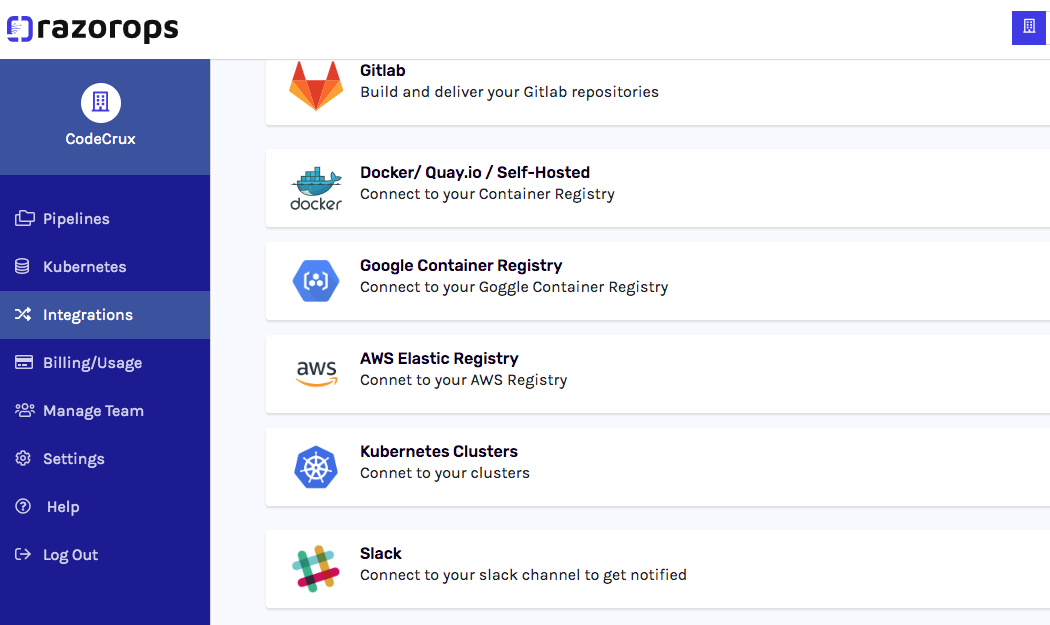The width and height of the screenshot is (1050, 625).
Task: Open Settings from the sidebar
Action: (73, 459)
